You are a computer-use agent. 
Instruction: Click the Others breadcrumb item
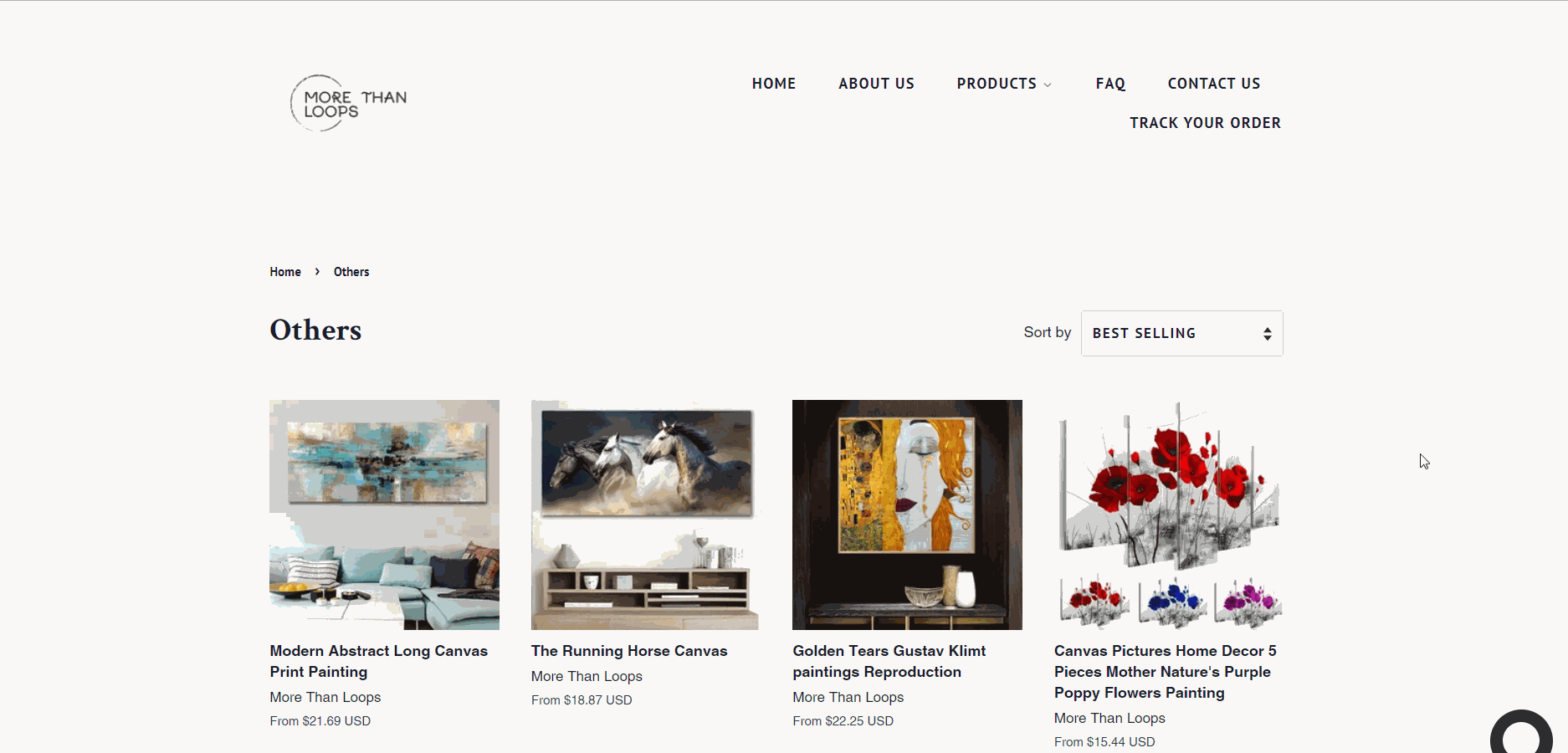[351, 272]
